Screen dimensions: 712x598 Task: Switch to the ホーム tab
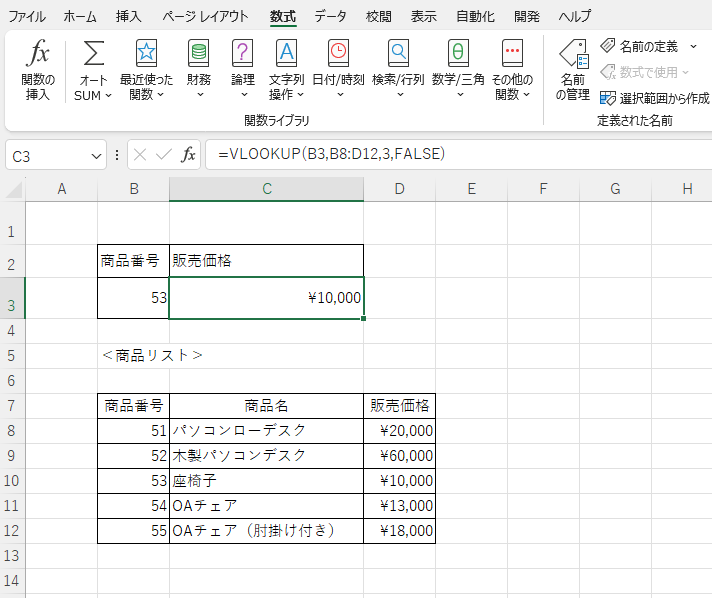point(80,17)
